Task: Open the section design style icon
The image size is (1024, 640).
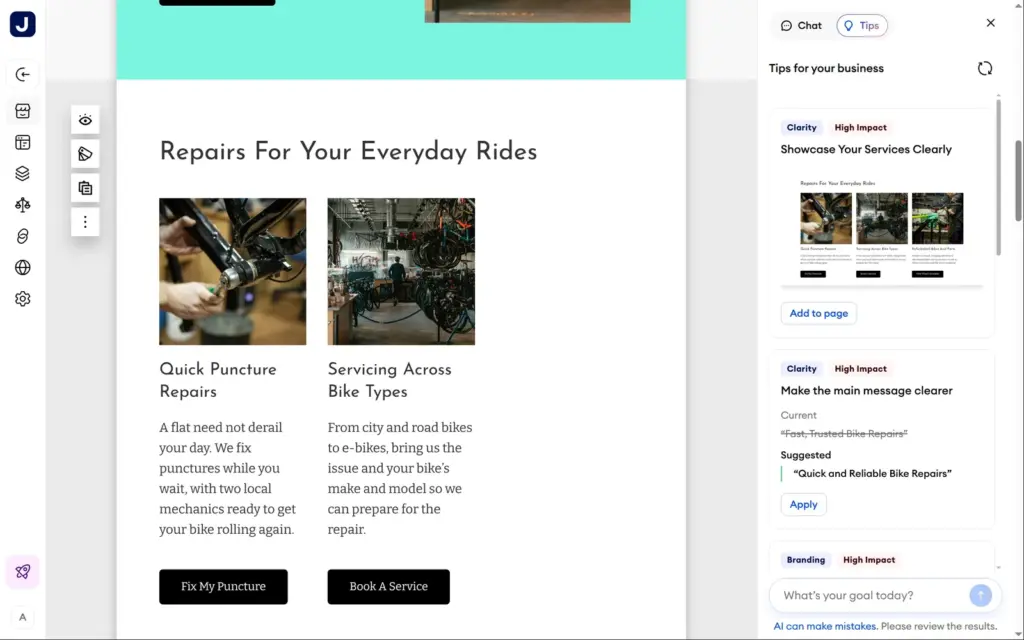Action: point(86,154)
